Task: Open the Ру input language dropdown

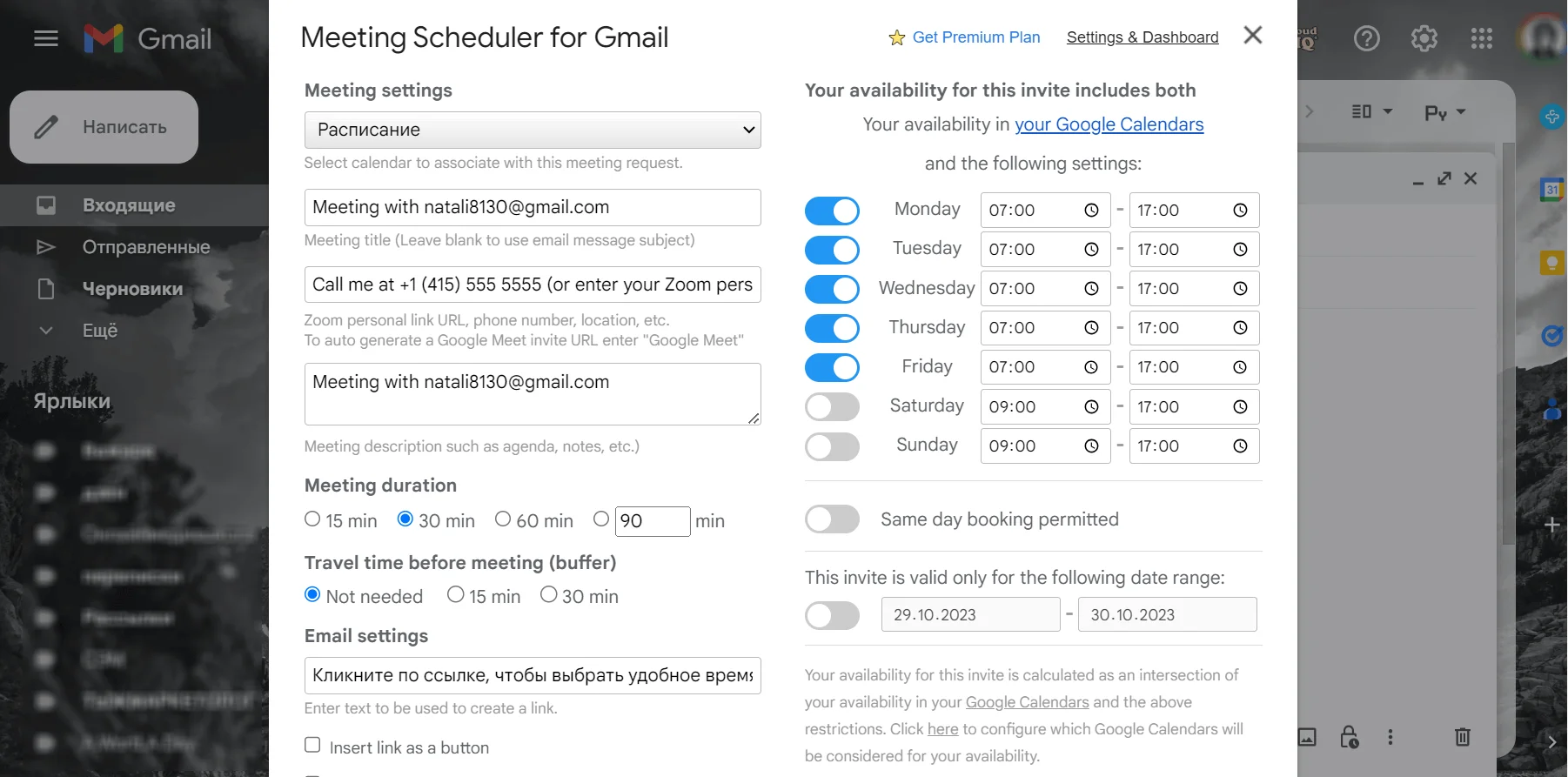Action: pyautogui.click(x=1444, y=112)
